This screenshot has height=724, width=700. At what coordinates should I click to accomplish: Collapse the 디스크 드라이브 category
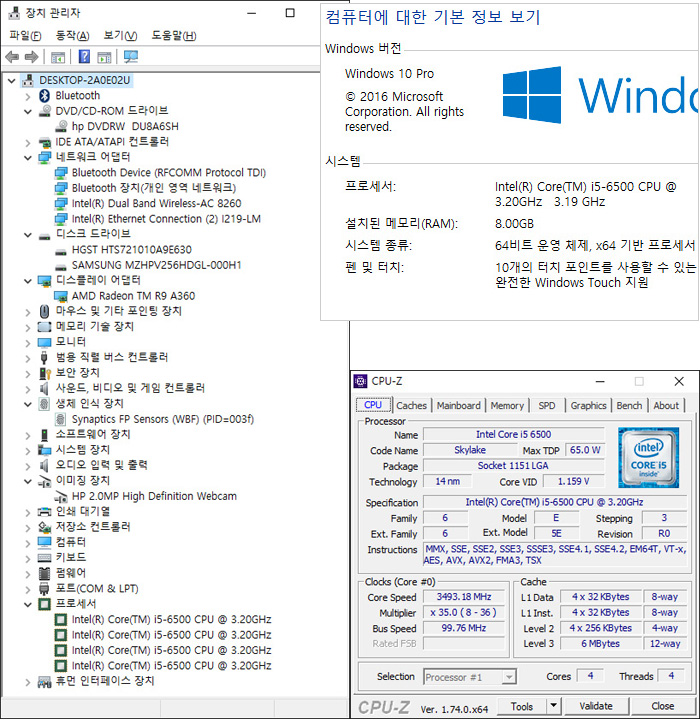tap(28, 235)
